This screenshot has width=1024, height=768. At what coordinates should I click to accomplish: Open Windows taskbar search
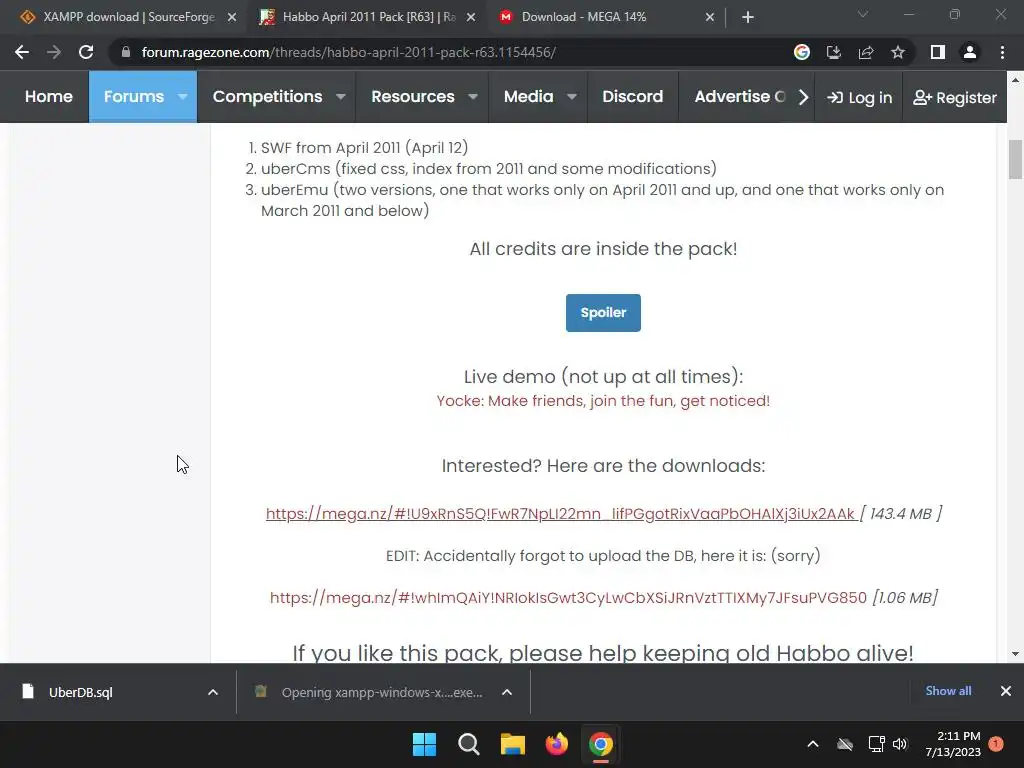[x=468, y=744]
